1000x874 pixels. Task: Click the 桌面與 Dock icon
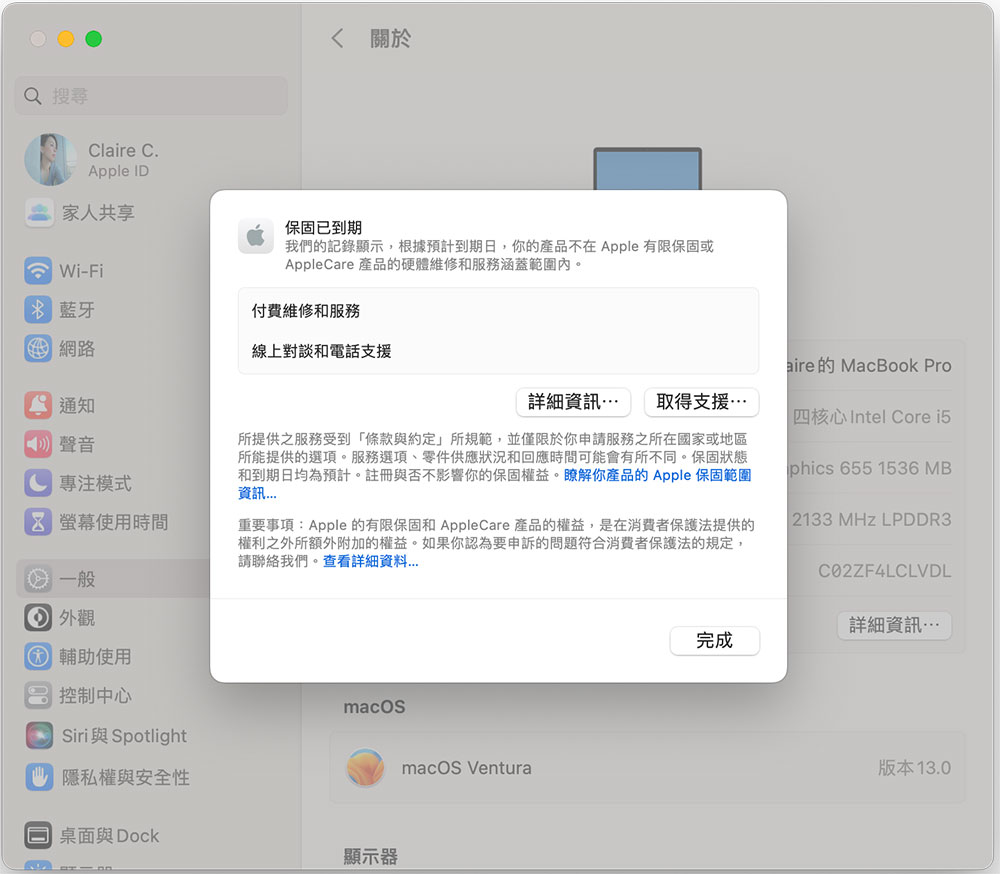pyautogui.click(x=38, y=835)
